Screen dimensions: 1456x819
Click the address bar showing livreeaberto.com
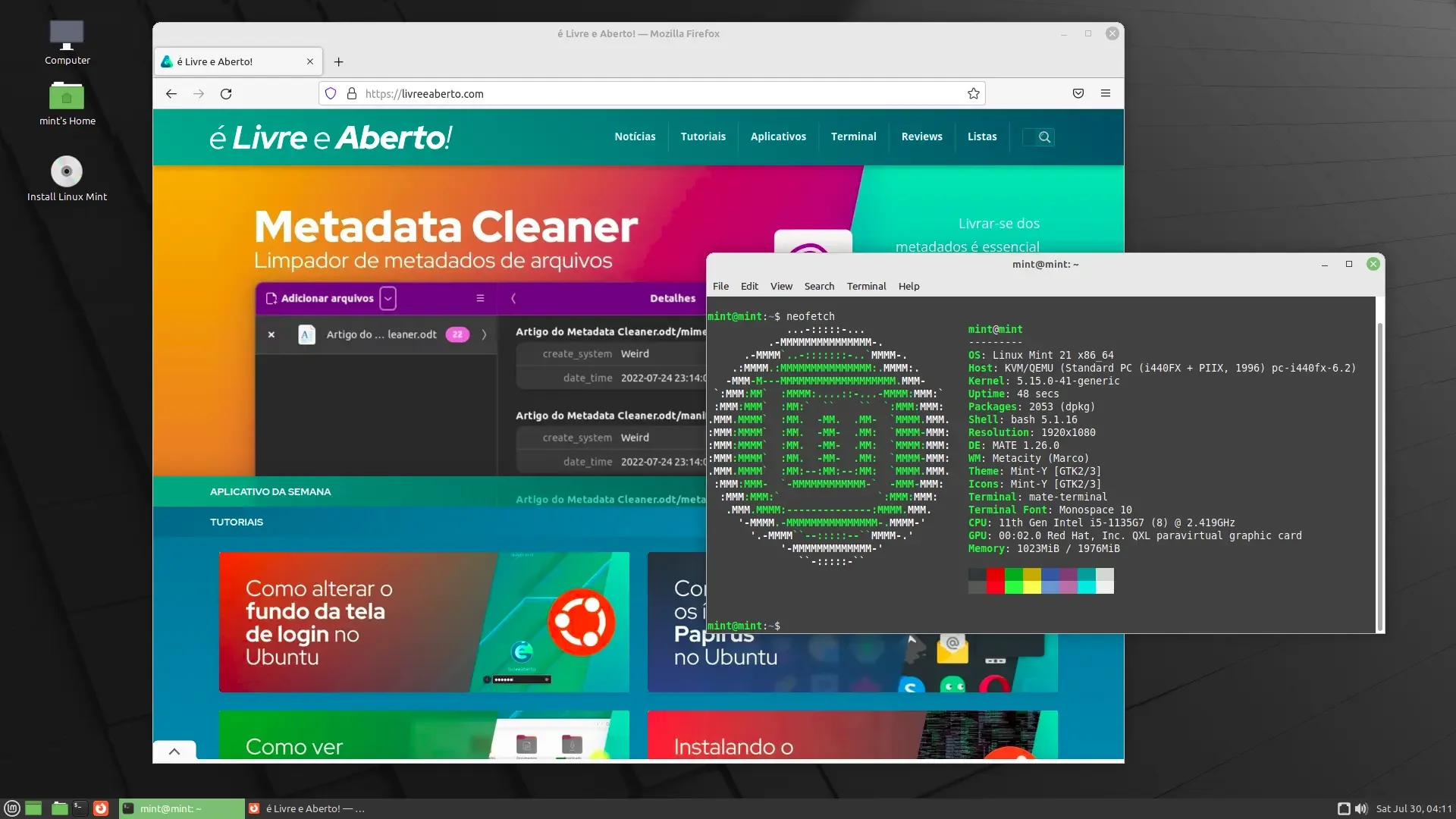(652, 94)
